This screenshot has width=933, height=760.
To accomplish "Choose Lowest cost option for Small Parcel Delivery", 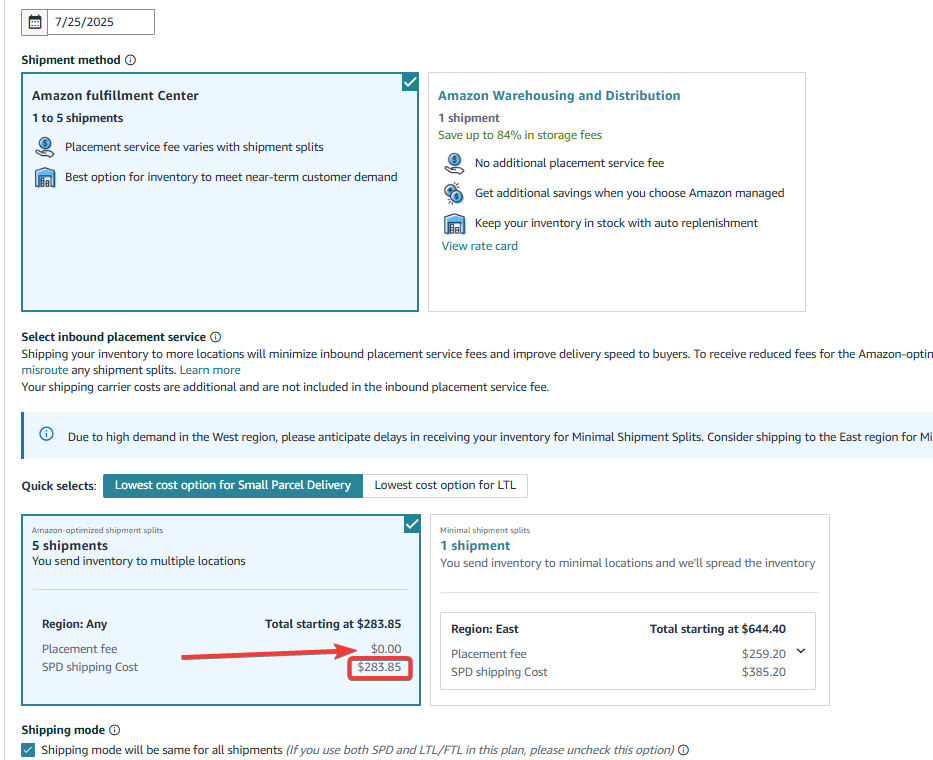I will 233,486.
